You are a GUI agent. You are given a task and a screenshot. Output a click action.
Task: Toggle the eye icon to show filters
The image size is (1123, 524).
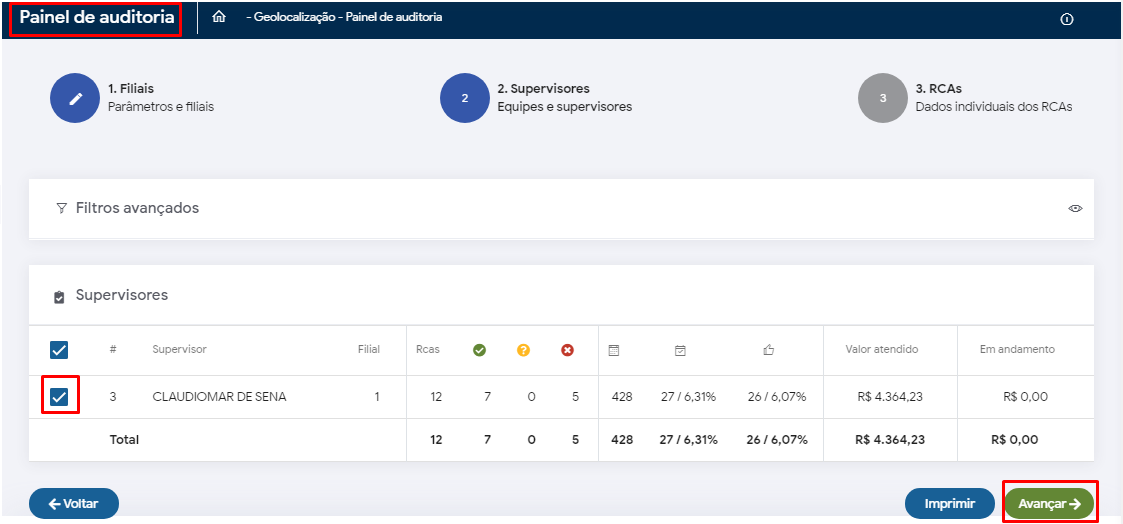(x=1075, y=209)
